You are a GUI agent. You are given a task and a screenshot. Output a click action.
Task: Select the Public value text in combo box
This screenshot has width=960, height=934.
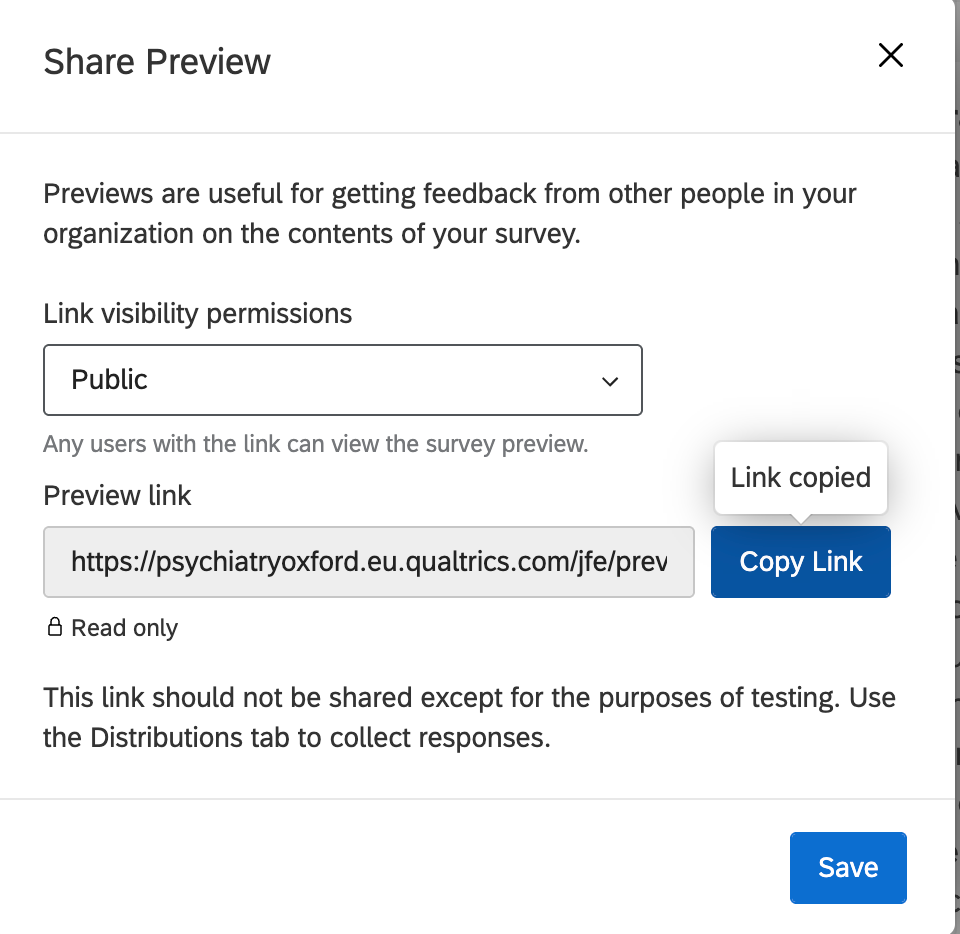pyautogui.click(x=110, y=379)
